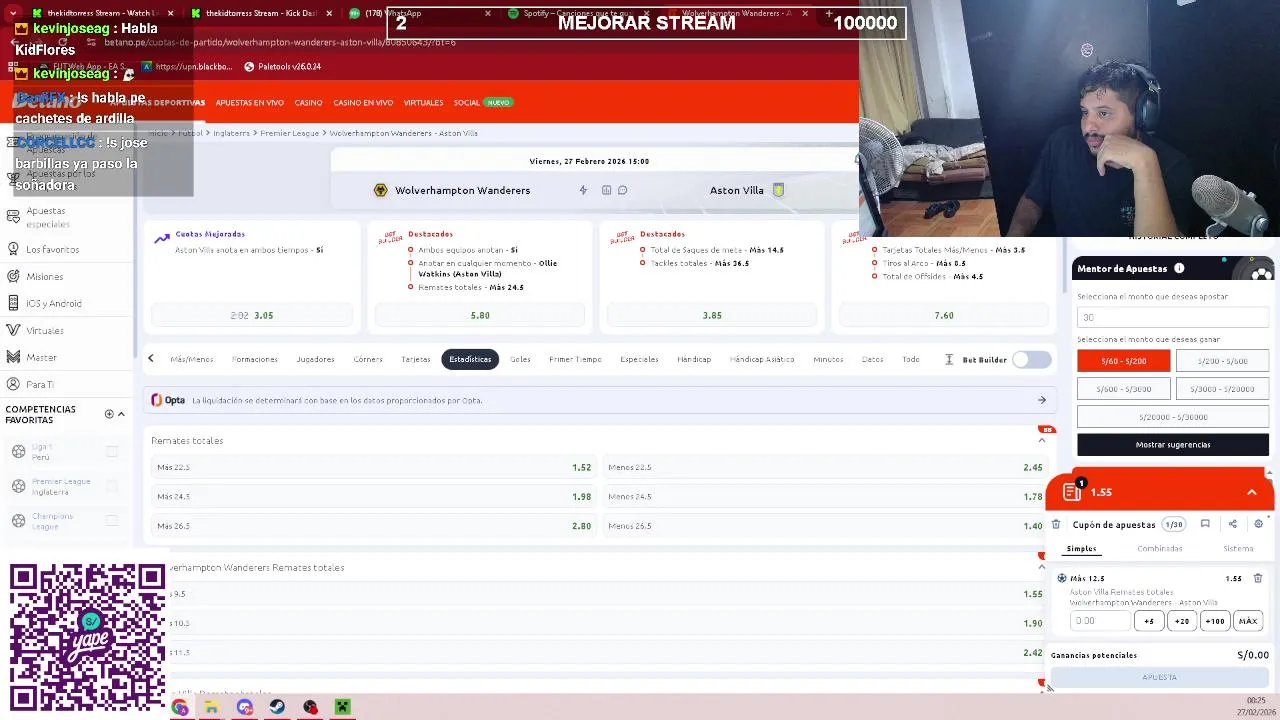The image size is (1280, 720).
Task: Add +5 to the stake
Action: click(x=1149, y=621)
